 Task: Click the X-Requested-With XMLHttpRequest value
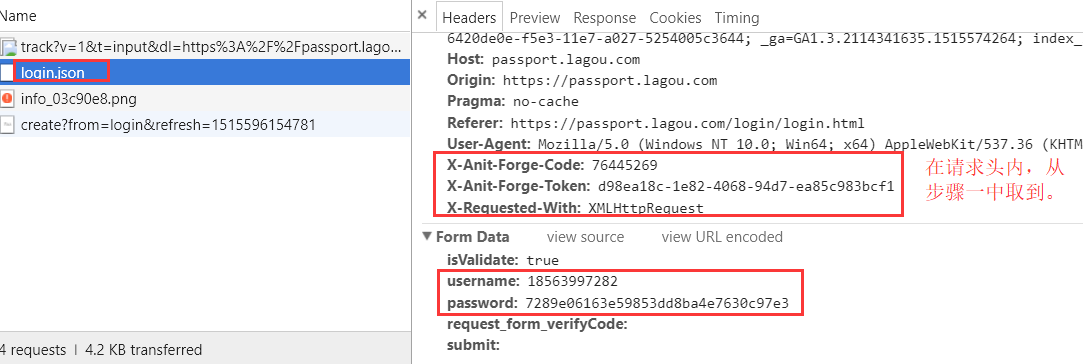point(645,208)
